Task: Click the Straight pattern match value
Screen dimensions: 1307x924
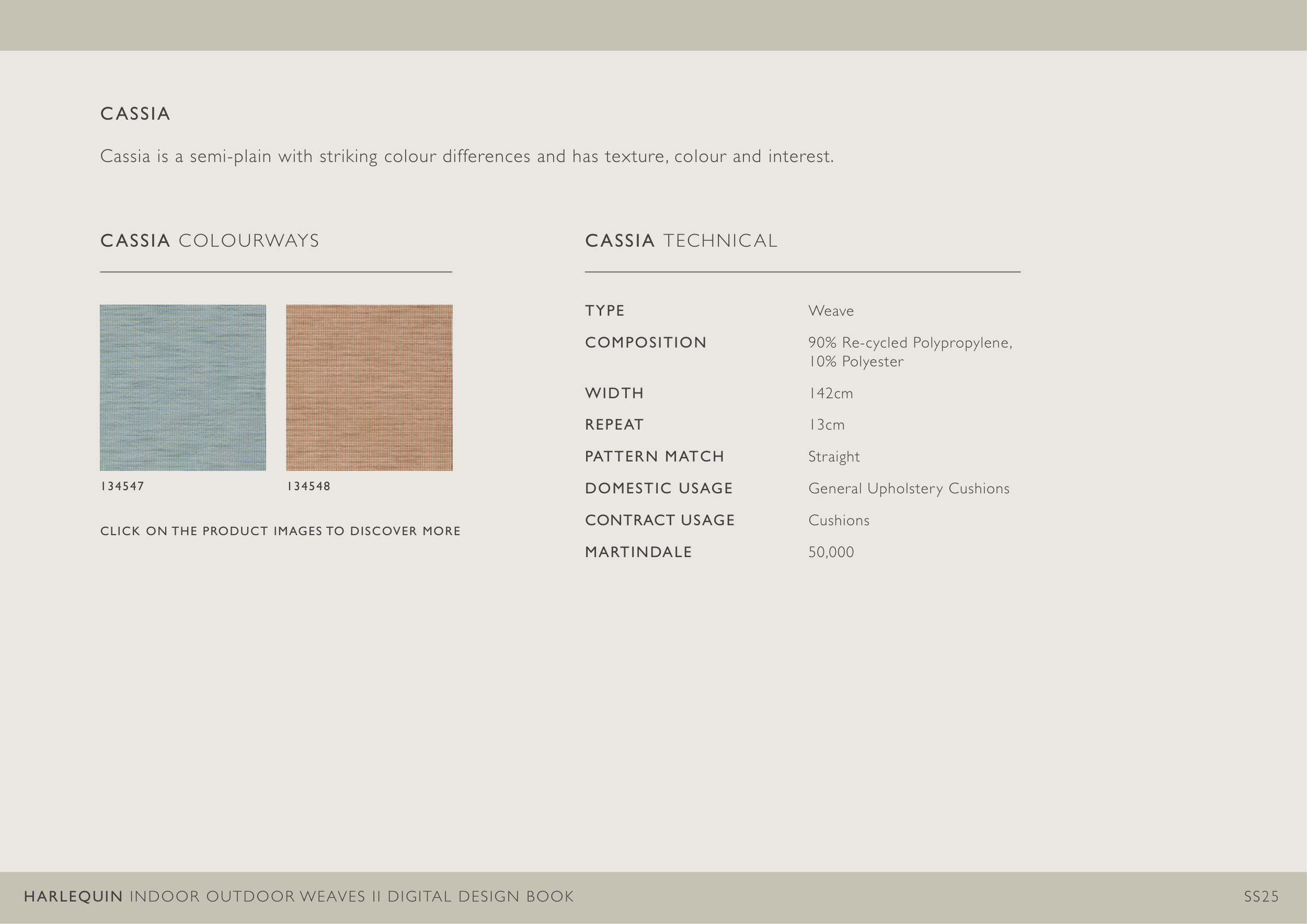Action: (834, 457)
